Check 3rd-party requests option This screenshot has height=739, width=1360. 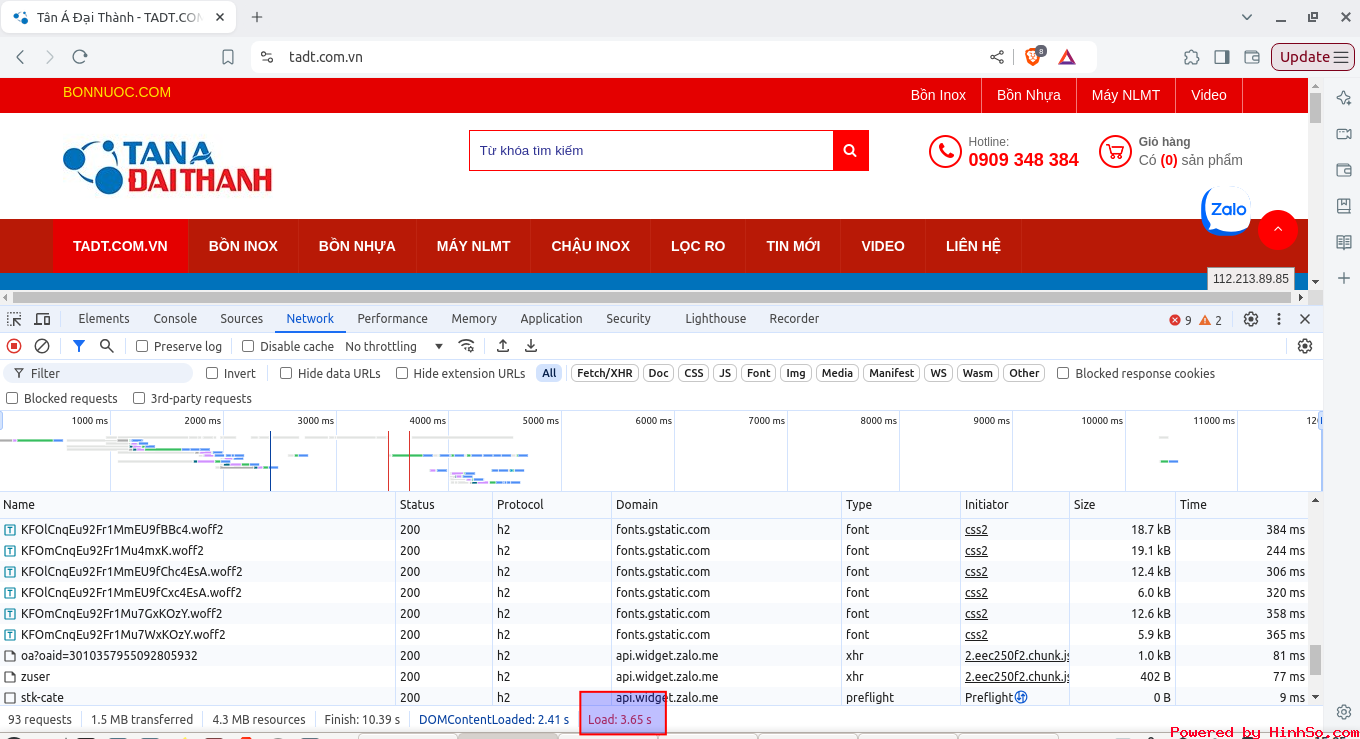(x=139, y=398)
